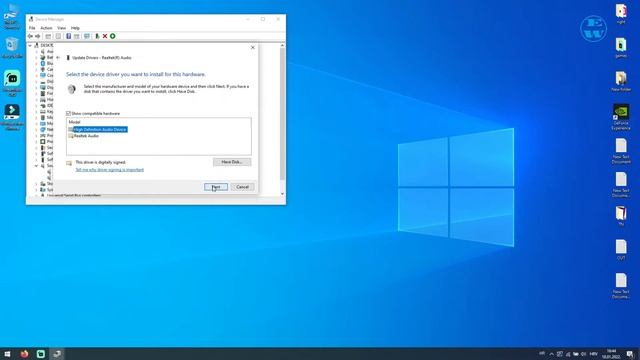Collapse the expanded Sound controllers category
The image size is (640, 360).
(36, 166)
